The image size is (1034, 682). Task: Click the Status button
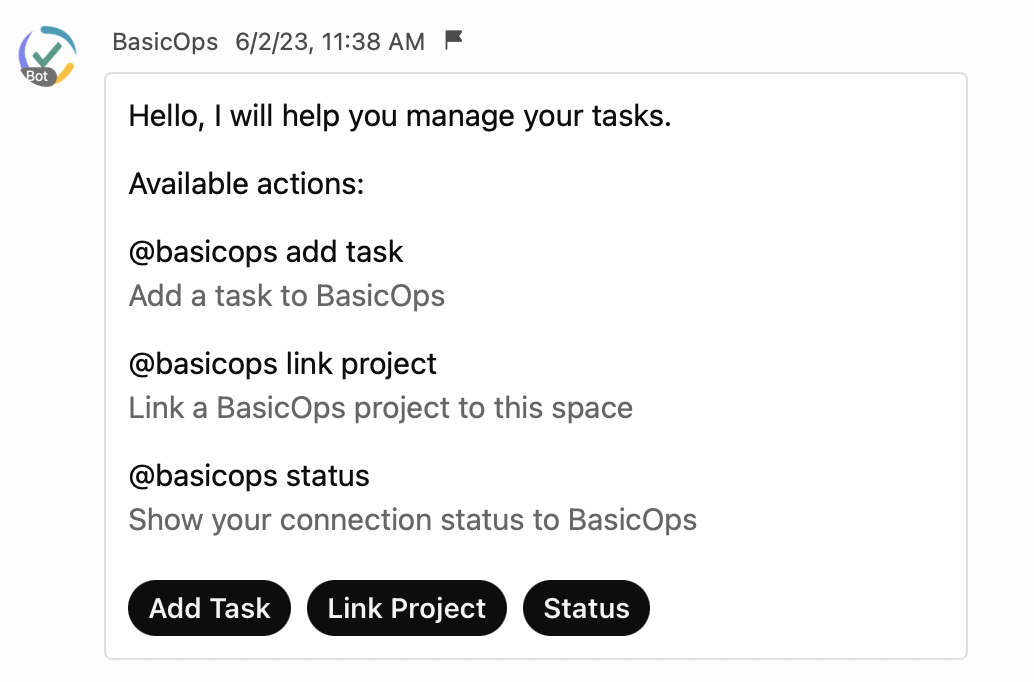point(586,608)
